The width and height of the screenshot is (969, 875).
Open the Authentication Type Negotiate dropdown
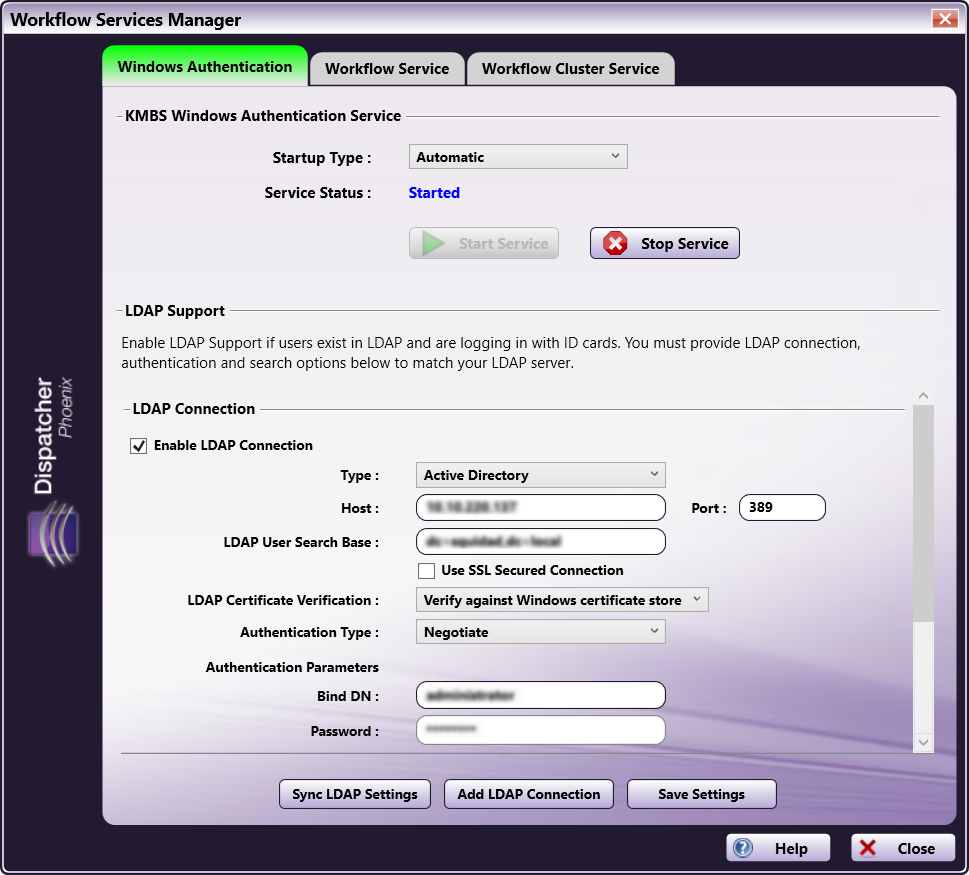click(x=541, y=632)
